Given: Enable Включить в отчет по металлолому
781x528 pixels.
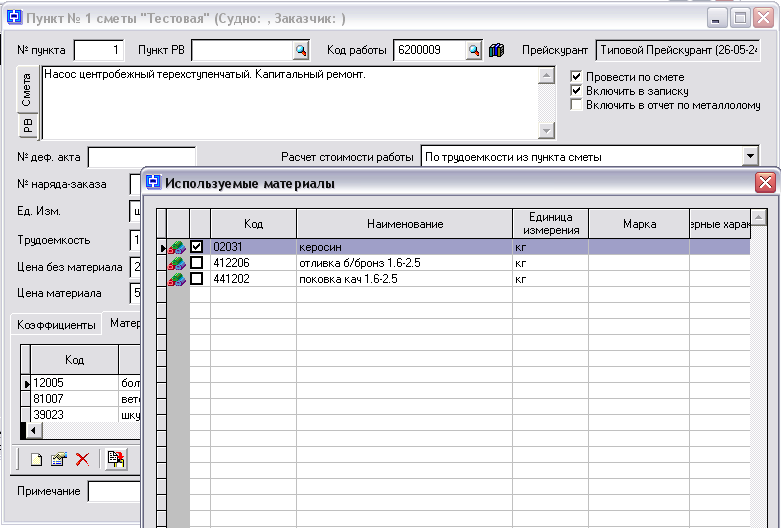Looking at the screenshot, I should 576,105.
